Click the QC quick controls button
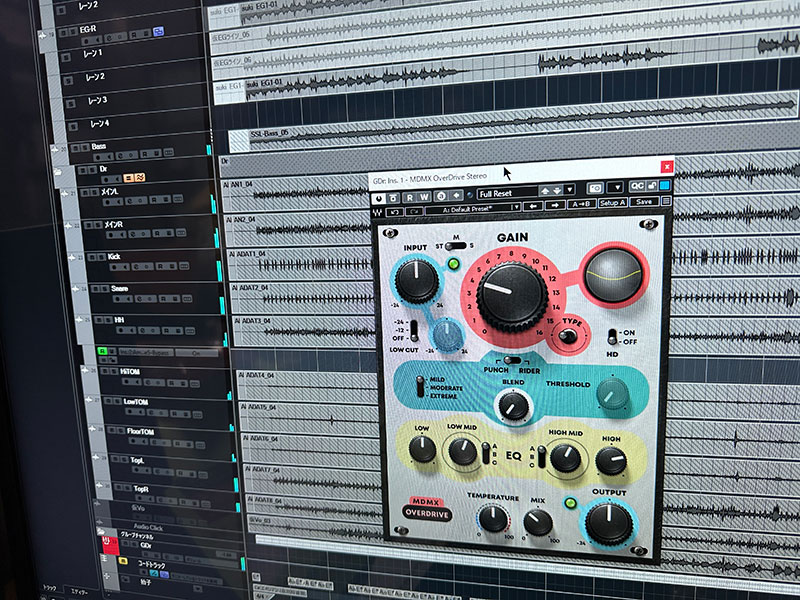 (x=637, y=186)
